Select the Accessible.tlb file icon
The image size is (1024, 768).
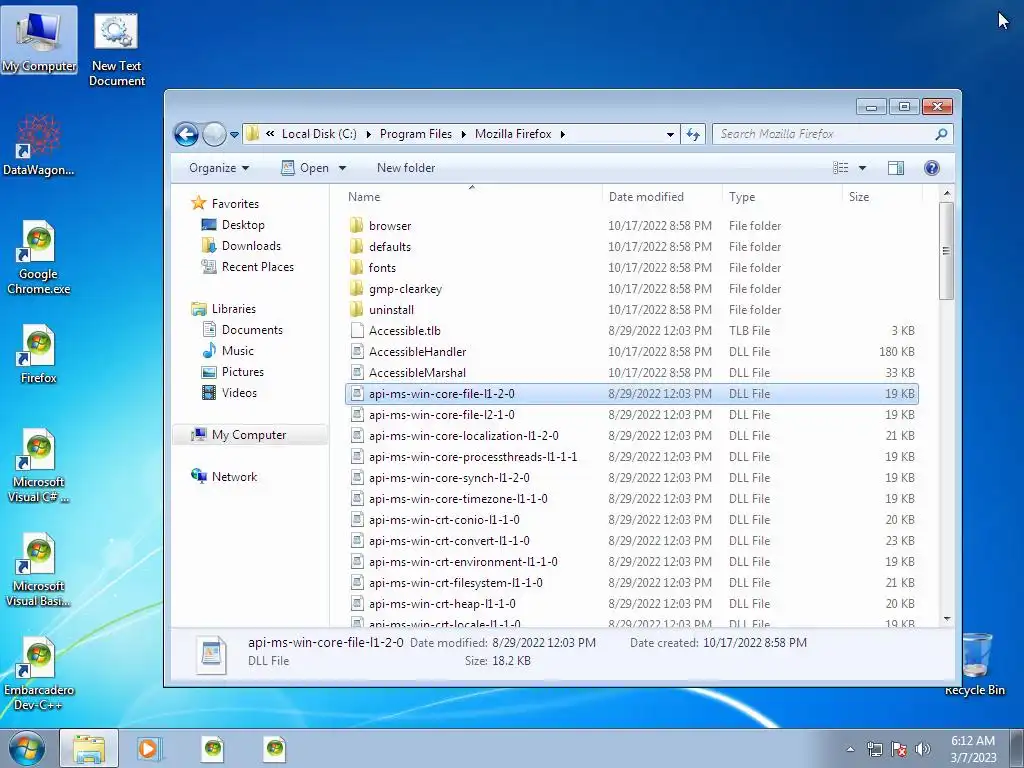click(x=357, y=330)
